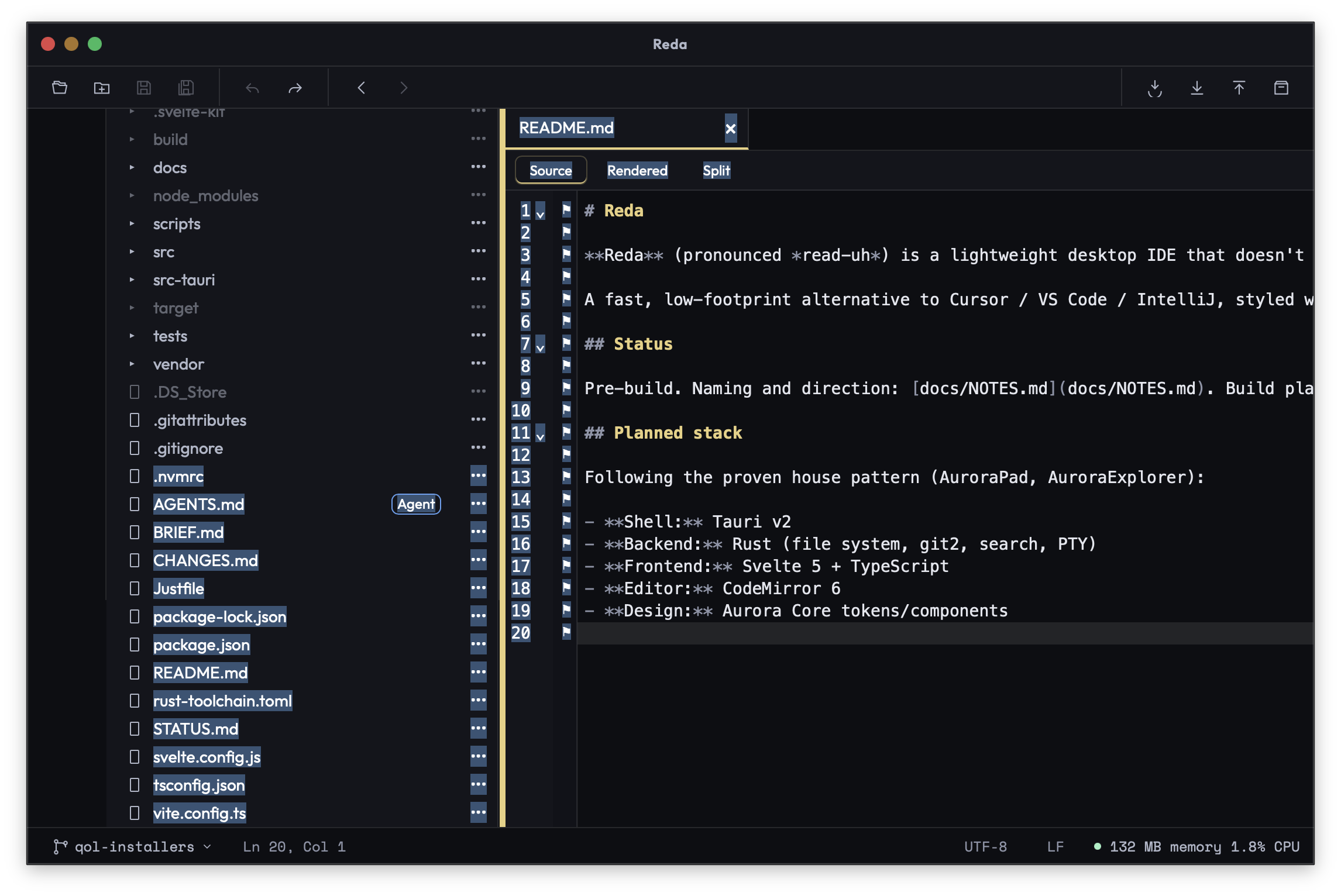The width and height of the screenshot is (1341, 896).
Task: Open tsconfig.json in the file tree
Action: pos(199,785)
